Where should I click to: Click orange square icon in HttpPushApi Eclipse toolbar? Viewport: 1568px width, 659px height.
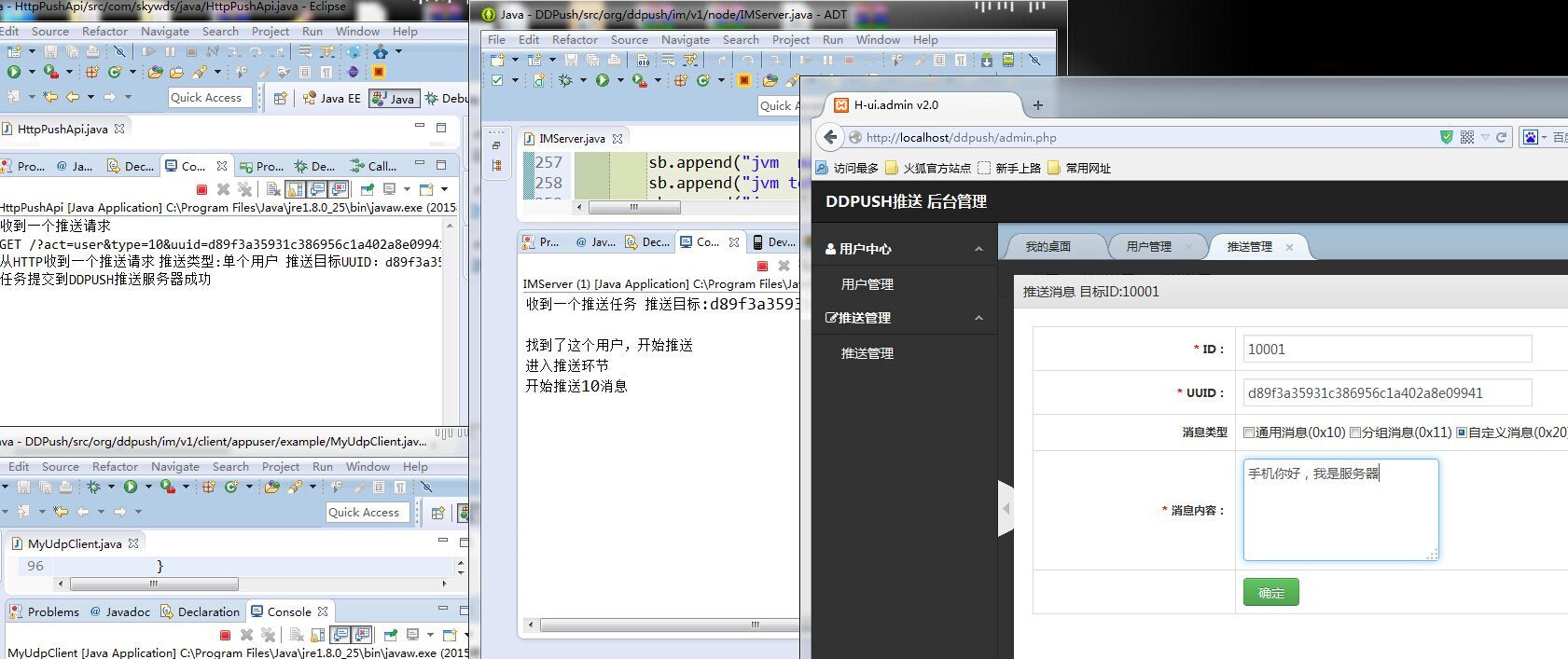tap(379, 72)
